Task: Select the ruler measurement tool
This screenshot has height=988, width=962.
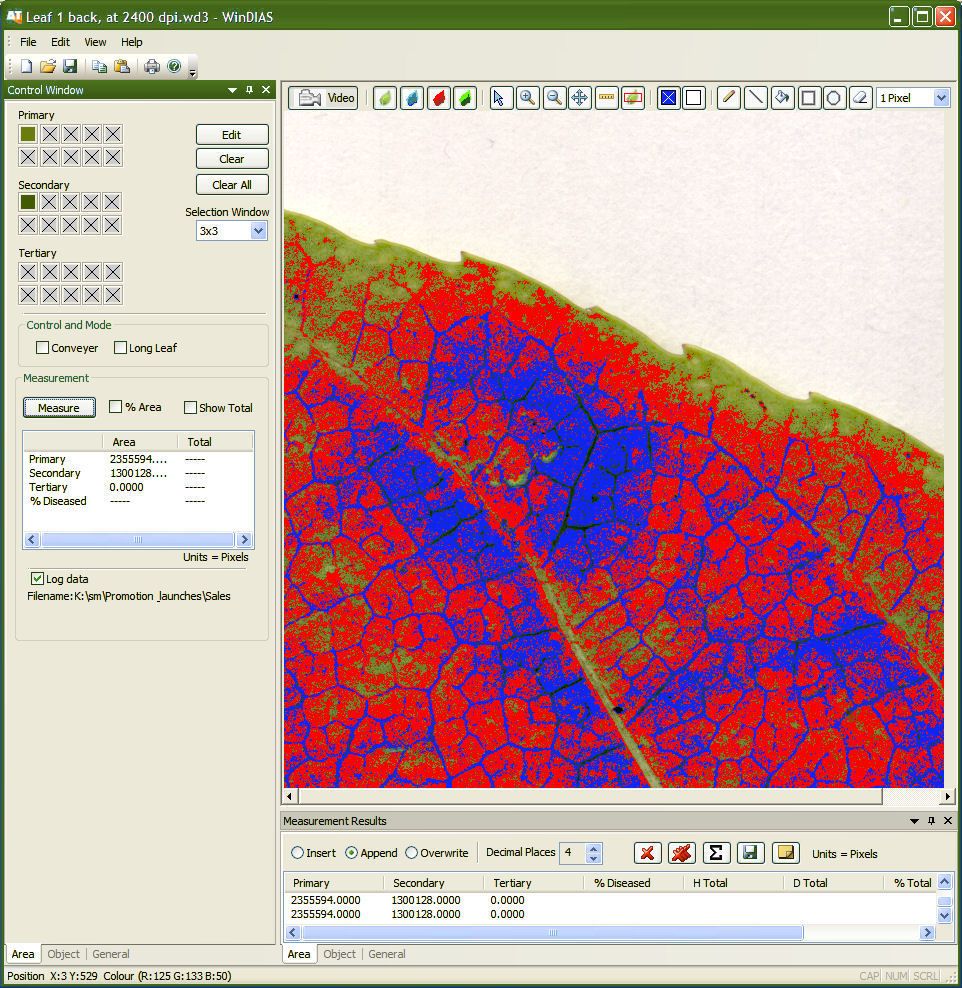Action: pyautogui.click(x=606, y=97)
